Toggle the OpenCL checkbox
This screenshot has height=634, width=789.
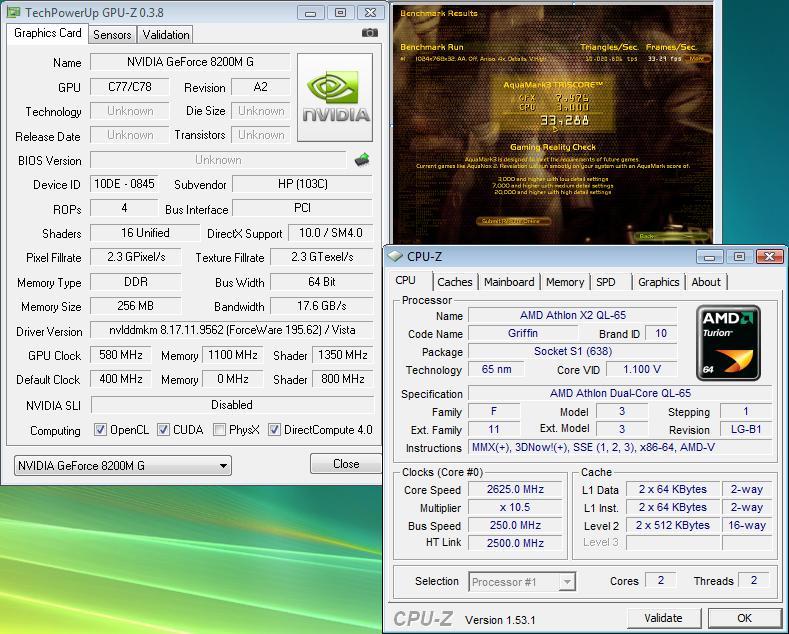[100, 430]
